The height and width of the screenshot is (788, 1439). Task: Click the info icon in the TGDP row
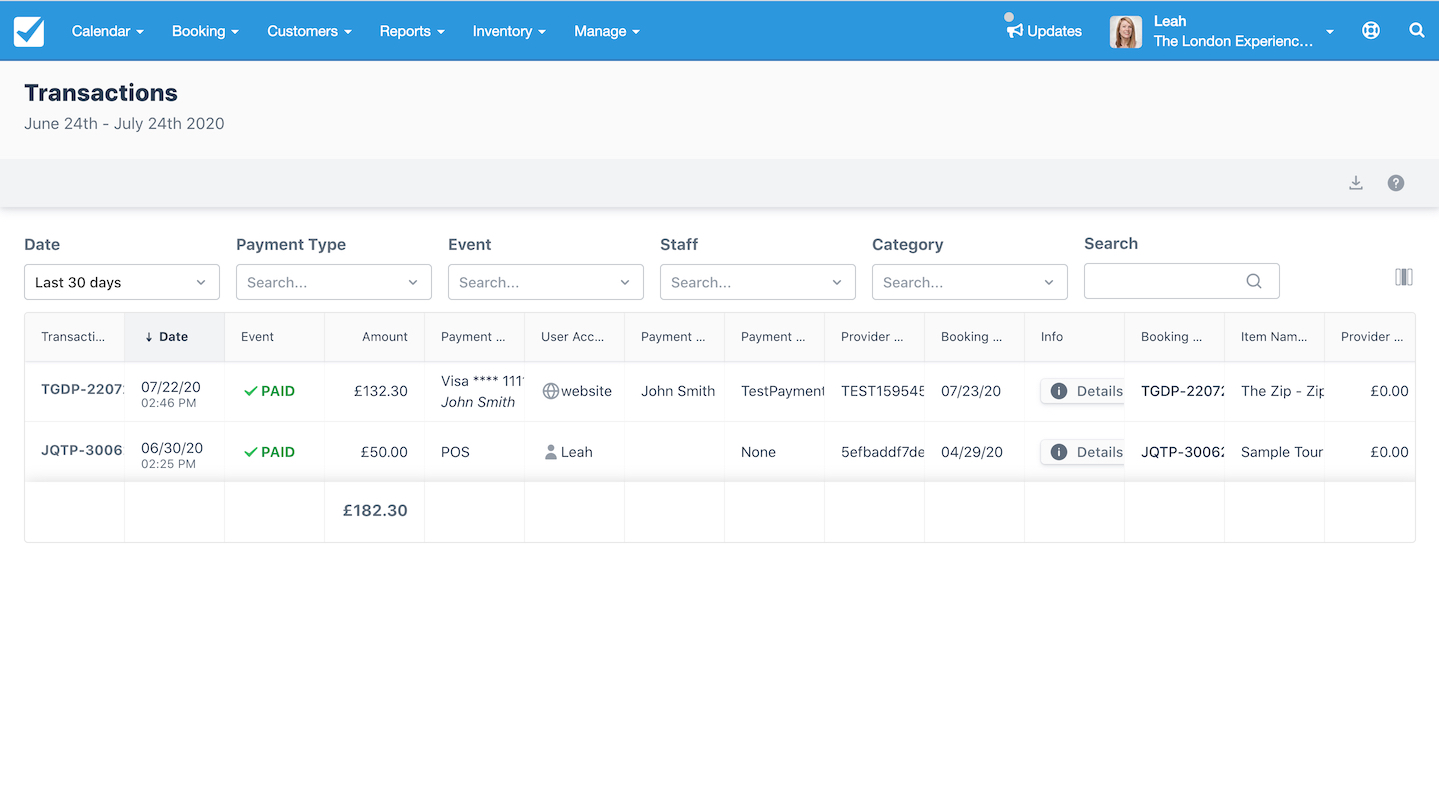pyautogui.click(x=1059, y=391)
